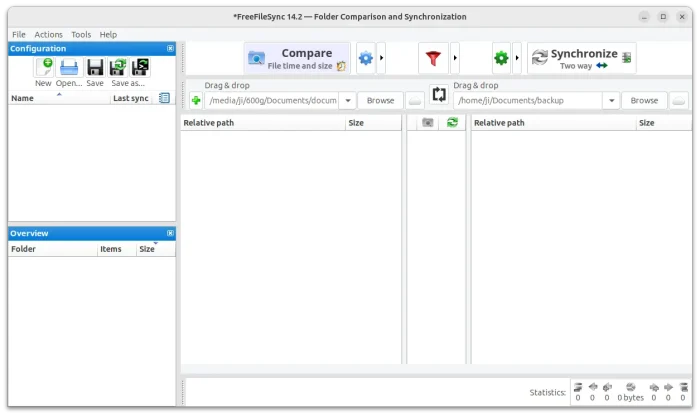Open the Actions menu
The image size is (700, 416).
[x=48, y=34]
